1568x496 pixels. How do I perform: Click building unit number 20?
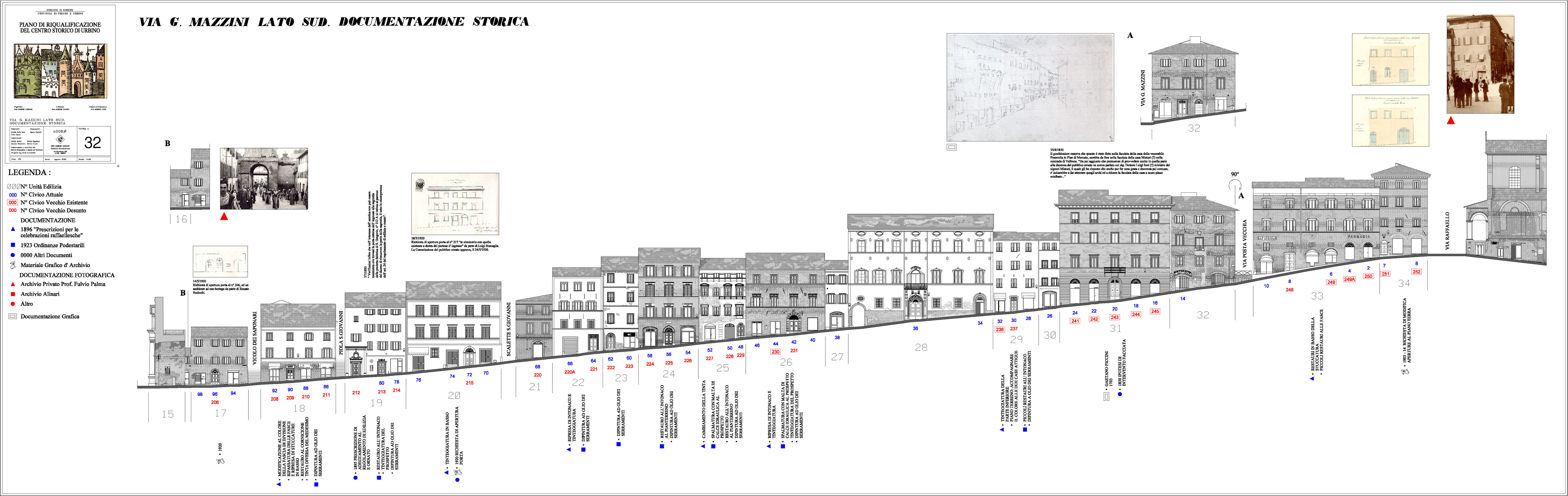(454, 396)
